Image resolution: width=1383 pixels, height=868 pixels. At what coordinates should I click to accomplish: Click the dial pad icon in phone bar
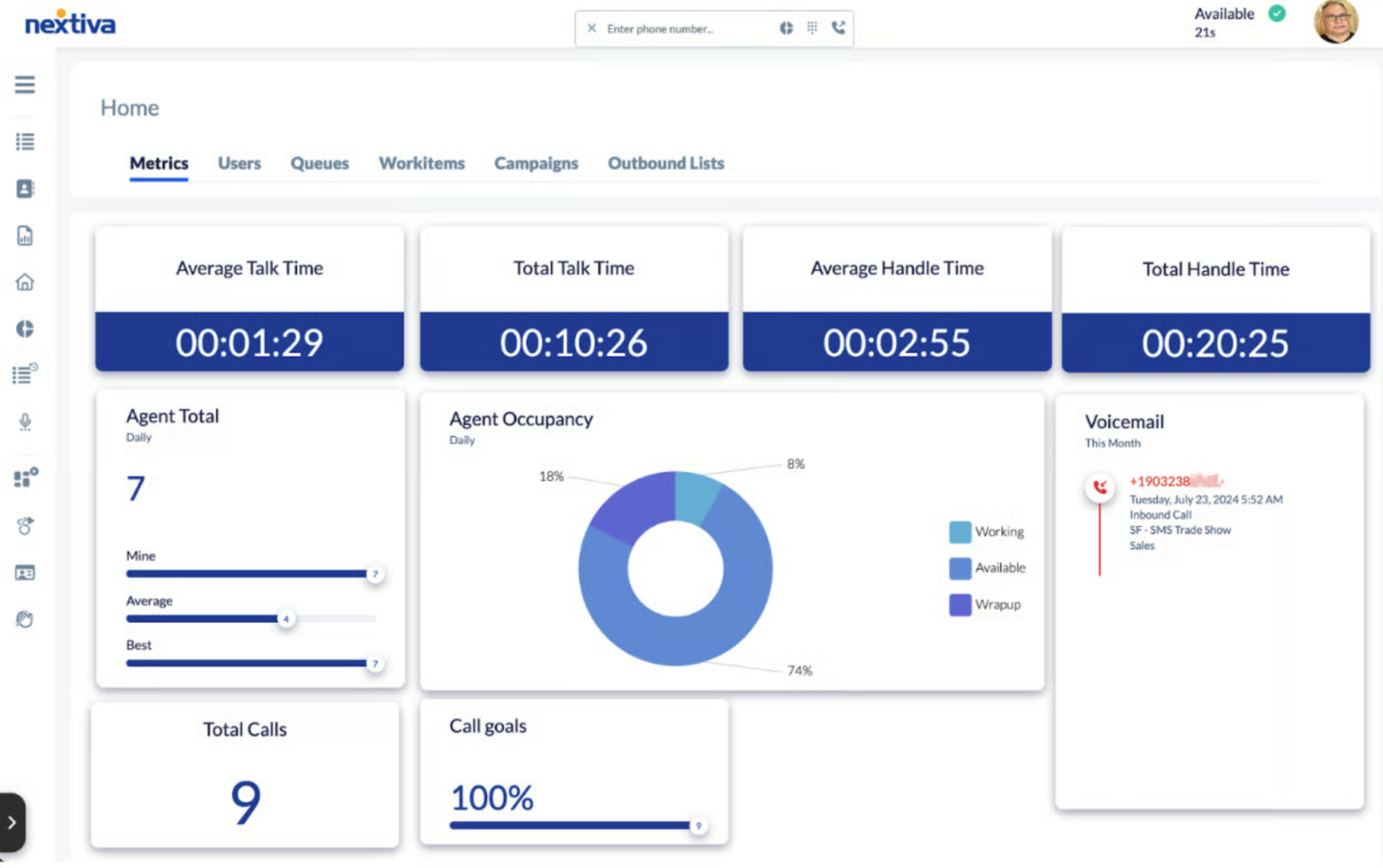(x=812, y=28)
